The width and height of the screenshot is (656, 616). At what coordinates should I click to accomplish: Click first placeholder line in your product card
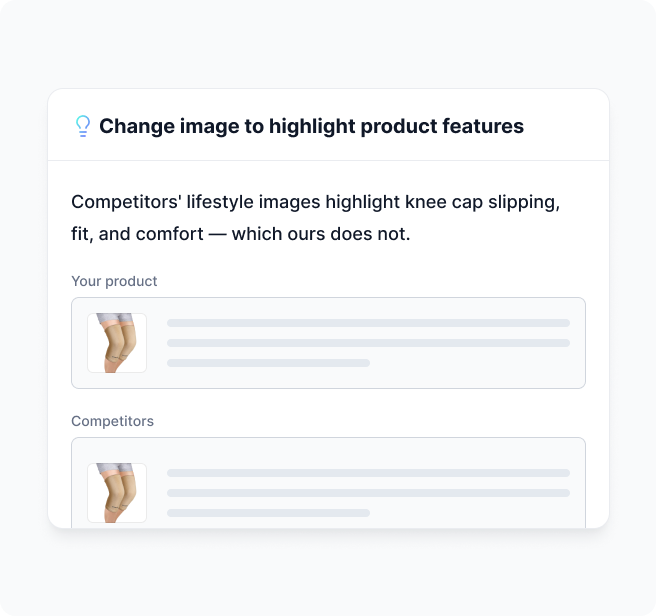coord(369,323)
